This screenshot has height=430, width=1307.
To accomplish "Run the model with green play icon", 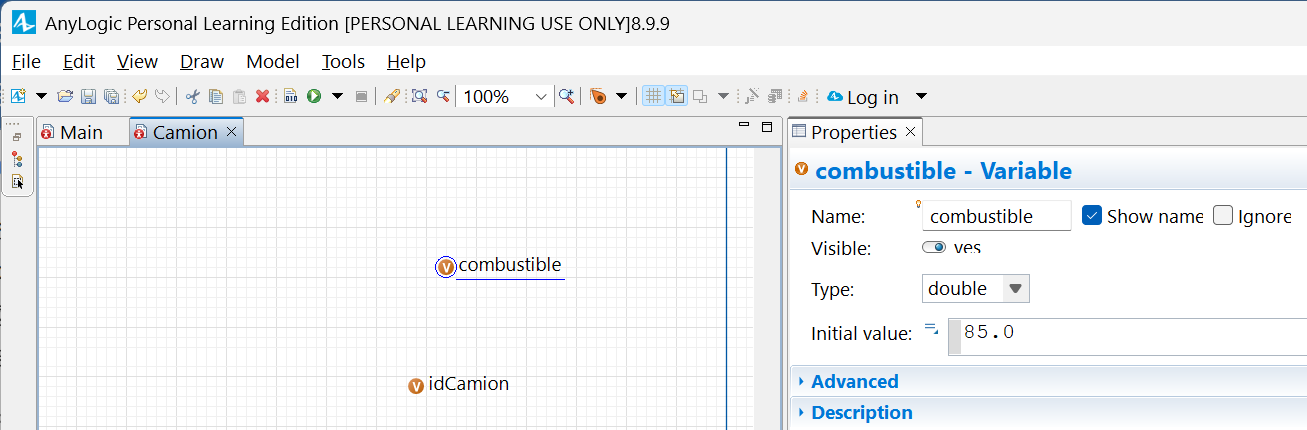I will [x=314, y=96].
